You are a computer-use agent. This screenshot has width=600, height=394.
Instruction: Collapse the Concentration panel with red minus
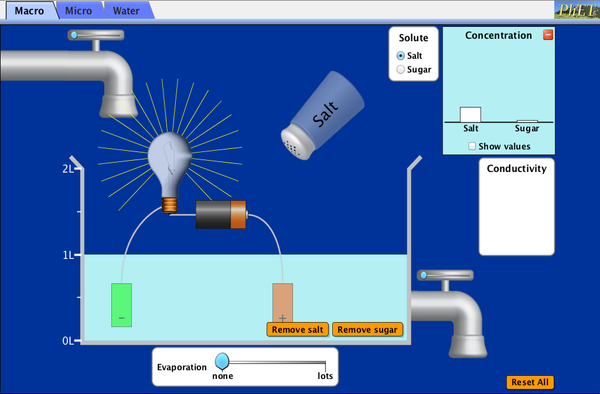click(x=548, y=35)
